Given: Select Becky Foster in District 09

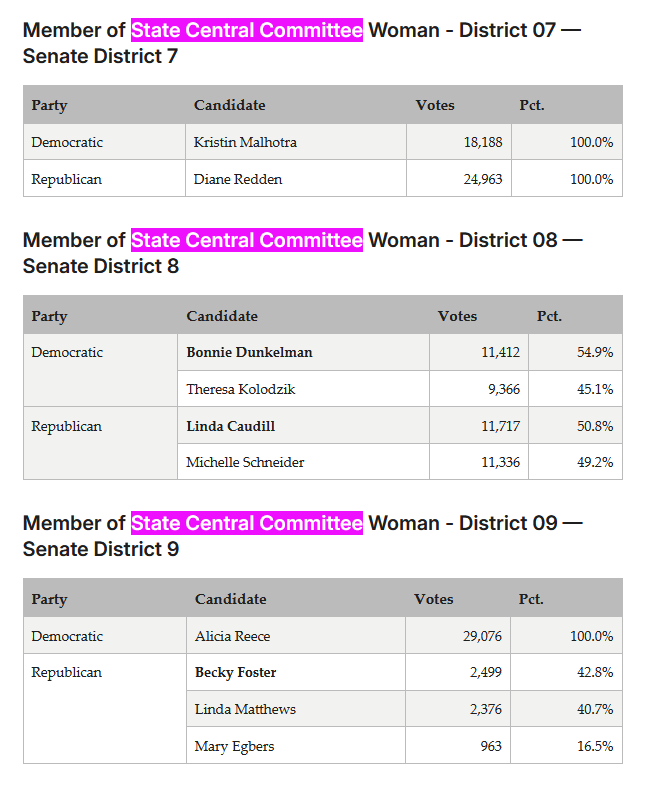Looking at the screenshot, I should coord(235,672).
